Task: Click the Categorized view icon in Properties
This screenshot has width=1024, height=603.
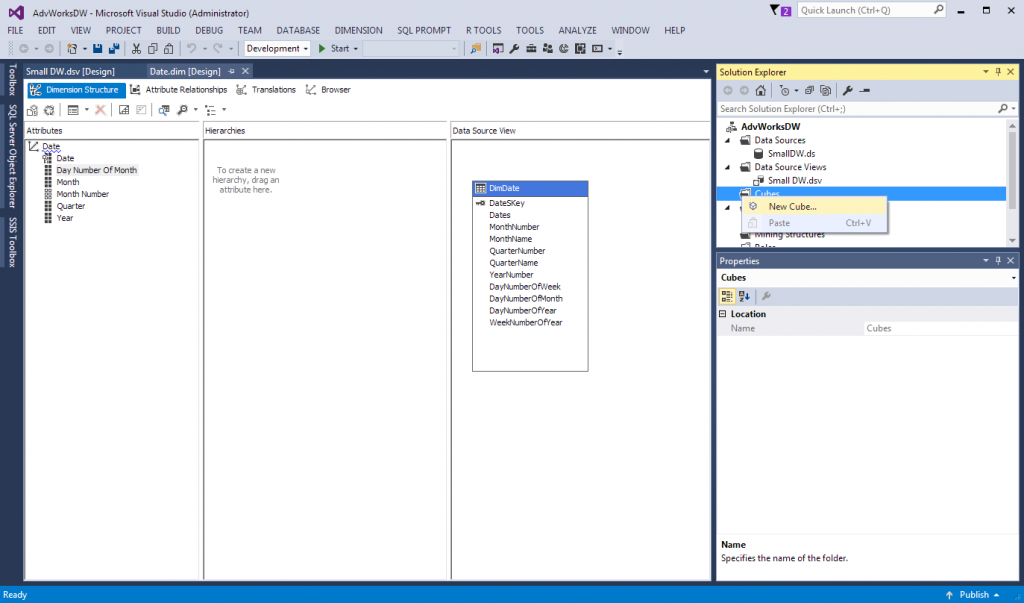Action: [x=727, y=297]
